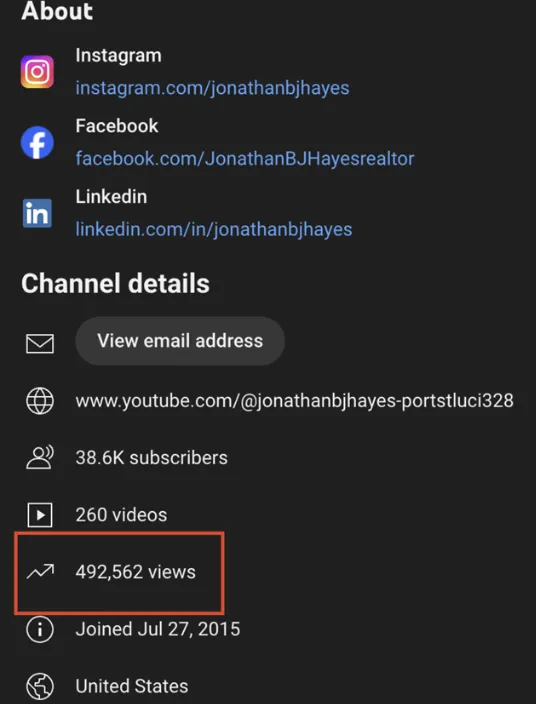
Task: Click the 38.6K subscribers text
Action: (x=152, y=458)
